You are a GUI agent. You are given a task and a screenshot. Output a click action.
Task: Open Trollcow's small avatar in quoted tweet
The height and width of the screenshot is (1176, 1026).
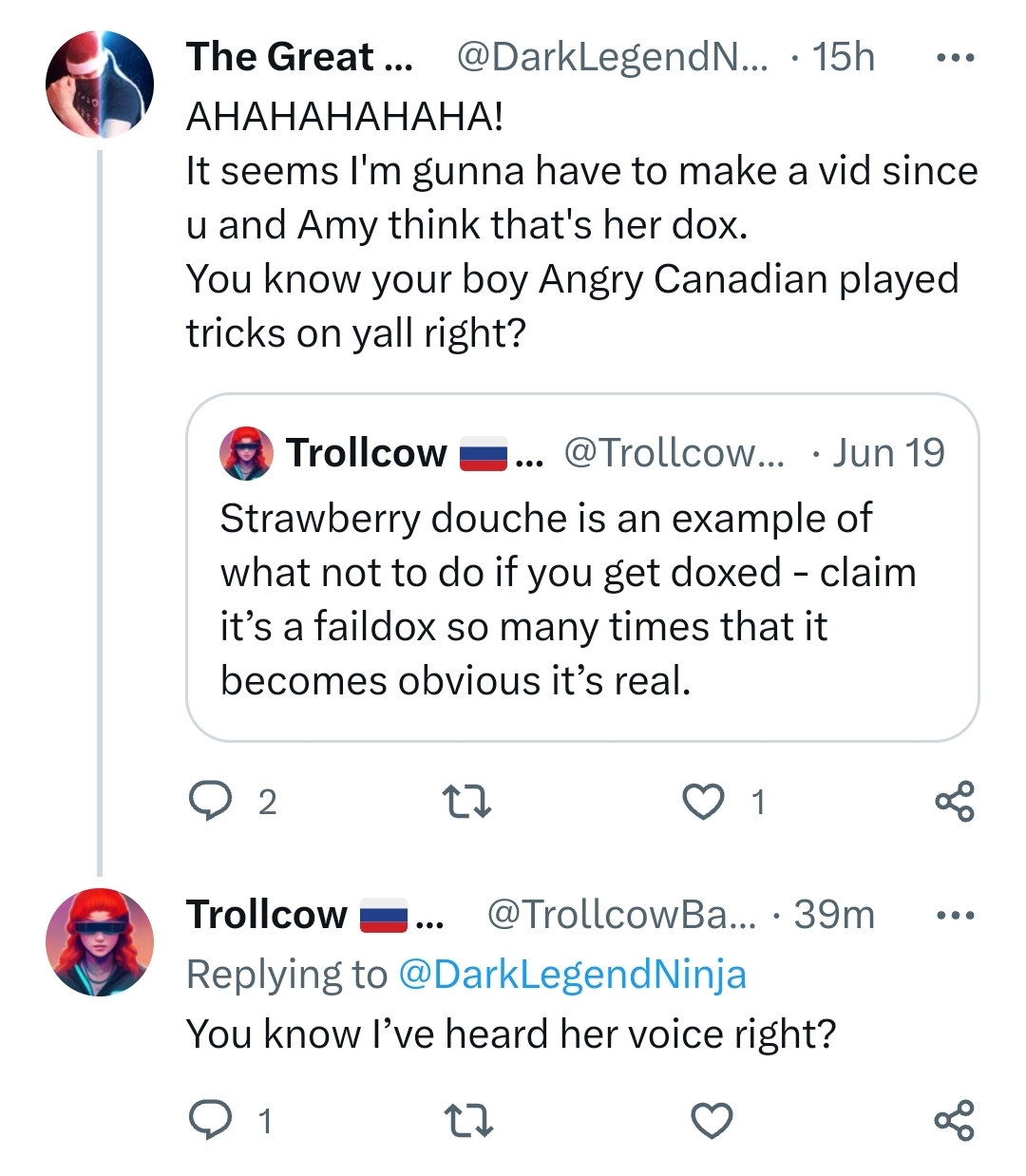point(247,453)
